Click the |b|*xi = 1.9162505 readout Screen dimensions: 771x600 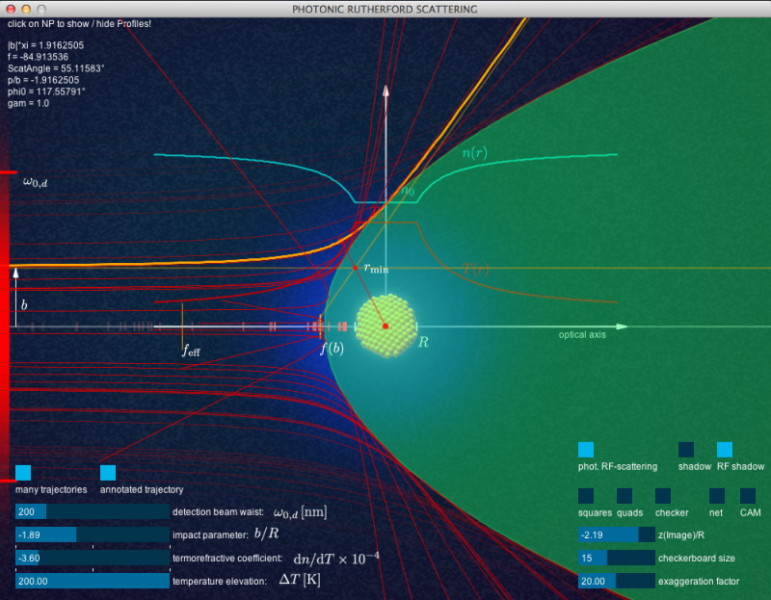(x=46, y=45)
